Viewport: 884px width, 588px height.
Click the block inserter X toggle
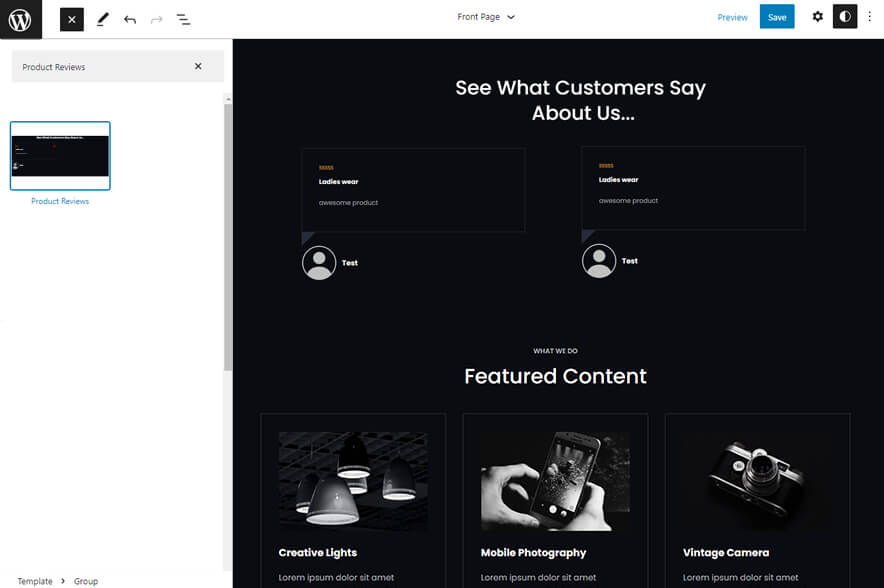click(x=71, y=18)
